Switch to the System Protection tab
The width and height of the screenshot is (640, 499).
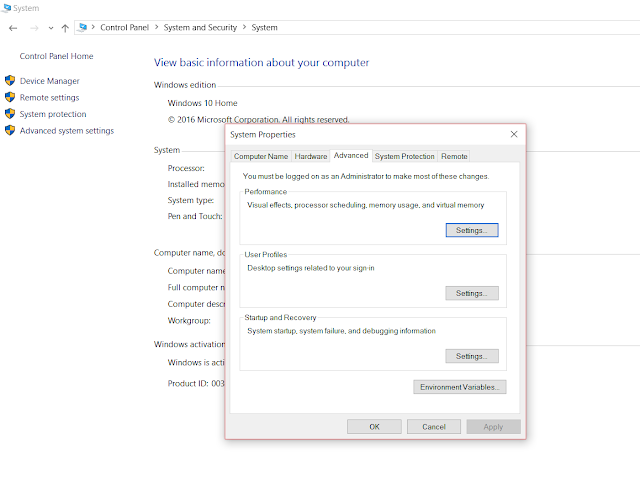404,156
